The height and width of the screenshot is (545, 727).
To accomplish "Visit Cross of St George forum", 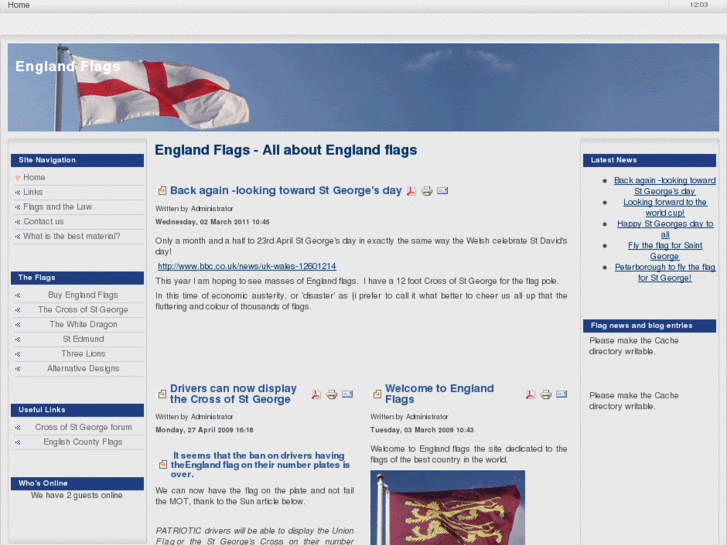I will click(x=83, y=427).
